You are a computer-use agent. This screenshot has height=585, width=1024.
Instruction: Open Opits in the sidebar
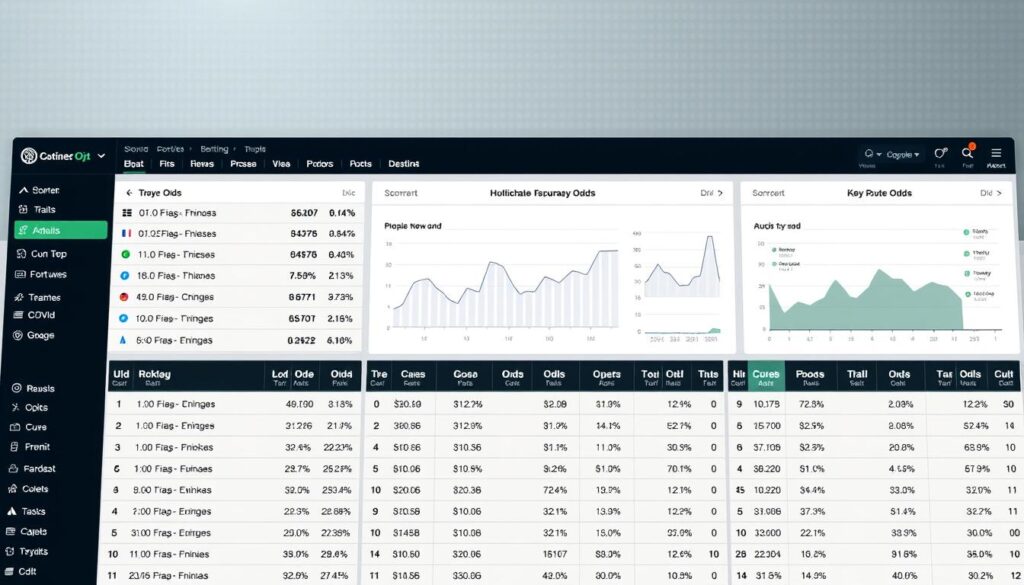pyautogui.click(x=30, y=407)
